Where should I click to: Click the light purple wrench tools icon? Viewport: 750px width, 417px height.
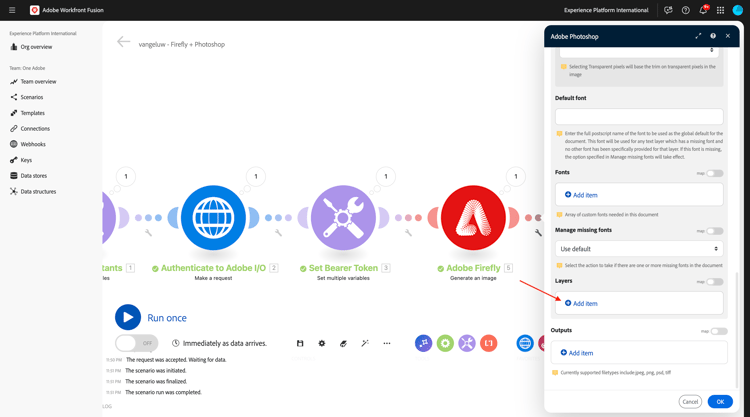[467, 343]
